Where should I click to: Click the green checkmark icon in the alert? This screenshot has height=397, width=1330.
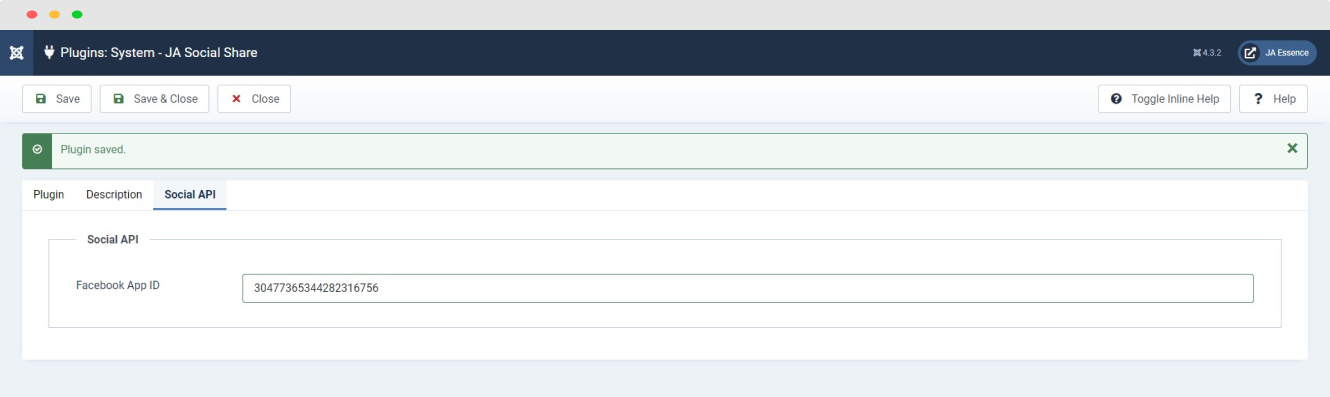click(x=37, y=149)
